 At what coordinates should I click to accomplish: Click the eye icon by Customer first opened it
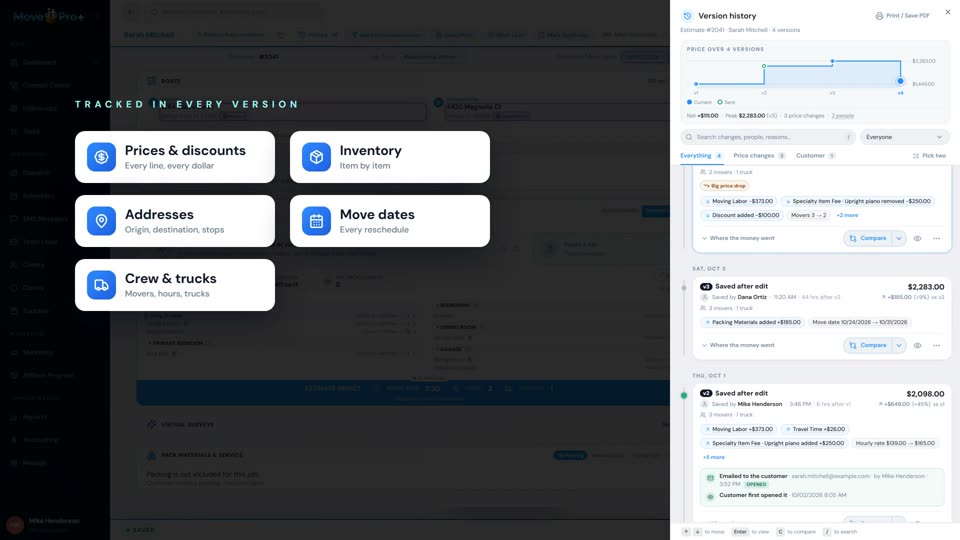coord(710,497)
